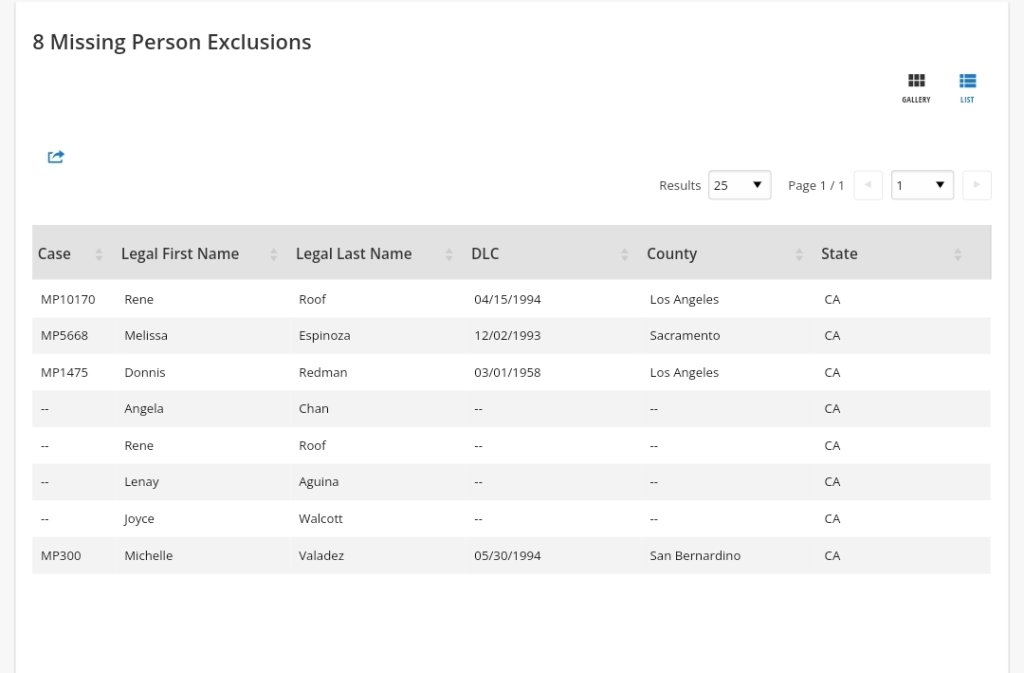Sort by Legal First Name arrows
Screen dimensions: 1024x673
pos(274,254)
